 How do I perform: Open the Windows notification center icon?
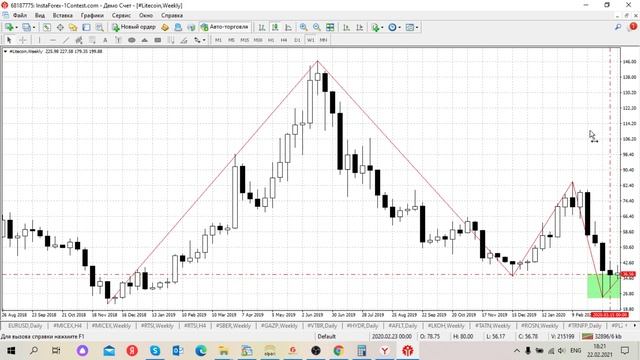coord(624,351)
